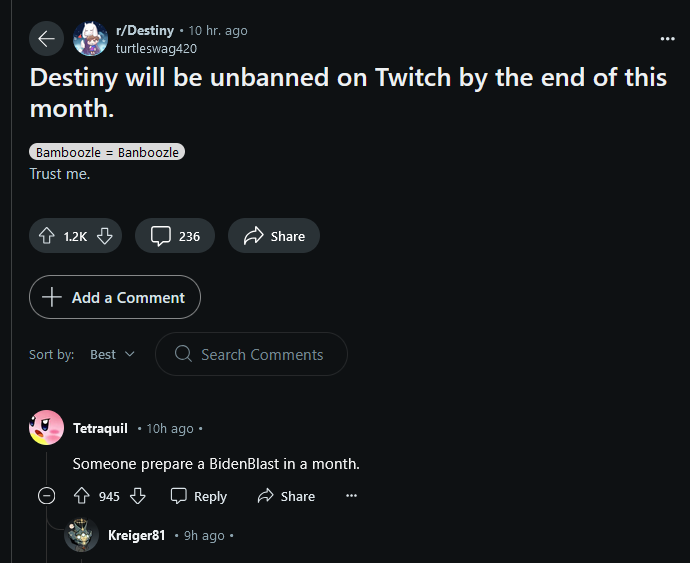Upvote the post with 1.2K votes
690x563 pixels.
(47, 236)
